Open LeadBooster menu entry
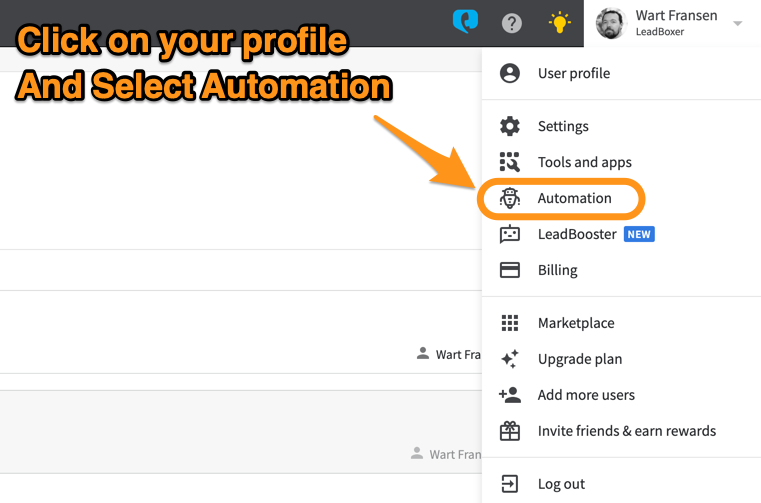Screen dimensions: 761x503 click(x=577, y=234)
